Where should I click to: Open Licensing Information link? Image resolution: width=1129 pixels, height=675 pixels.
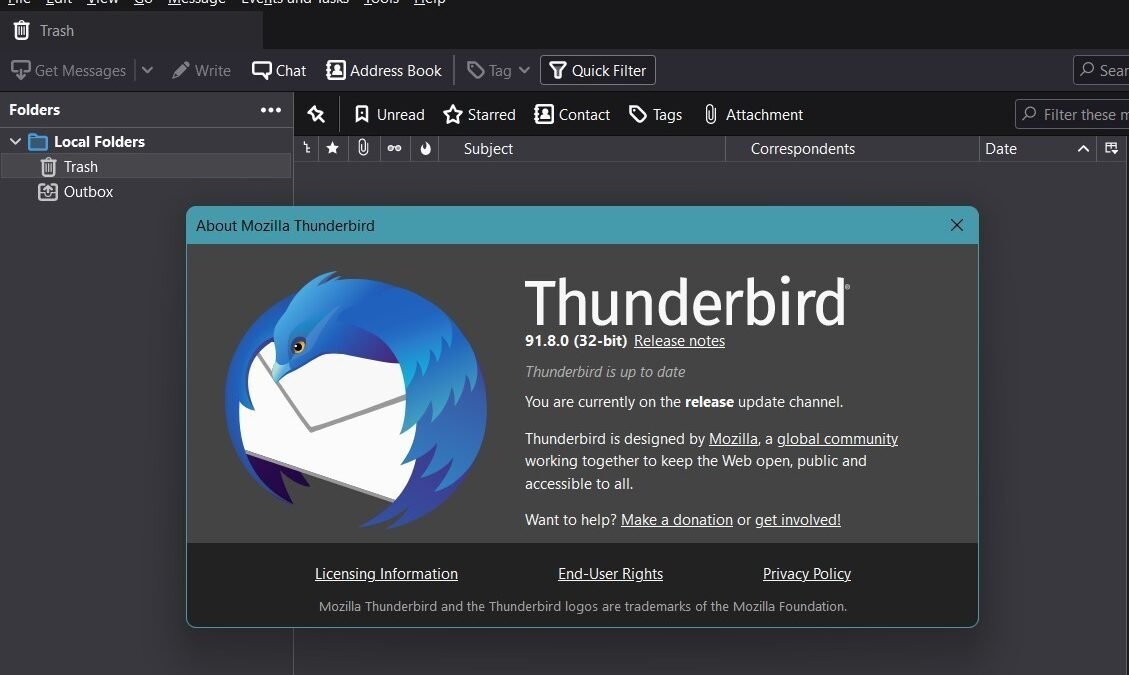386,574
